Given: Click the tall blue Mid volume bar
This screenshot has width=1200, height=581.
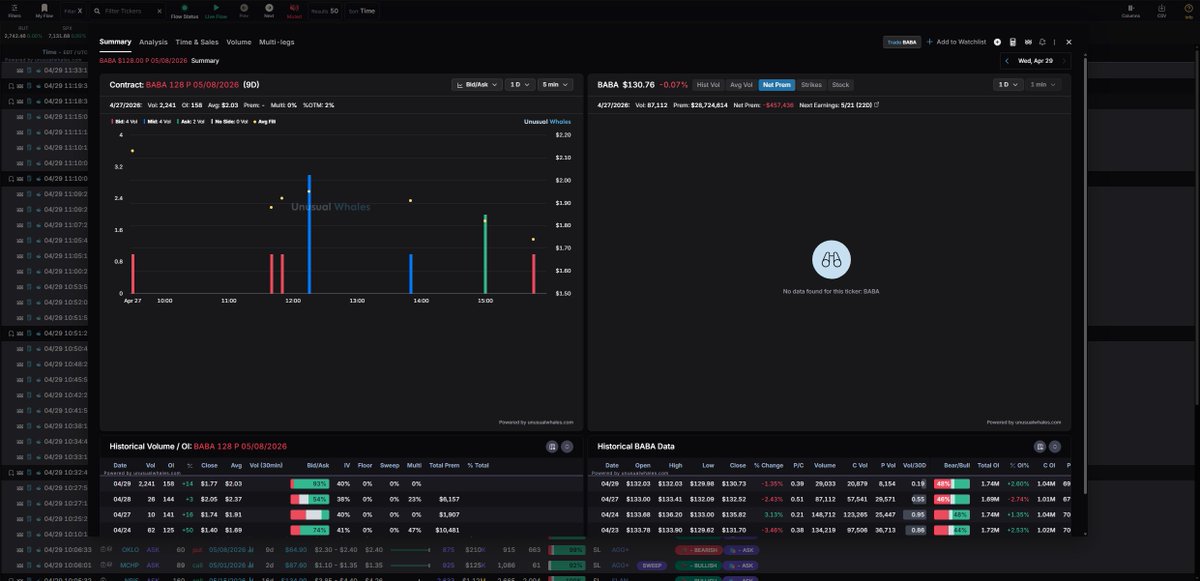Looking at the screenshot, I should point(309,234).
